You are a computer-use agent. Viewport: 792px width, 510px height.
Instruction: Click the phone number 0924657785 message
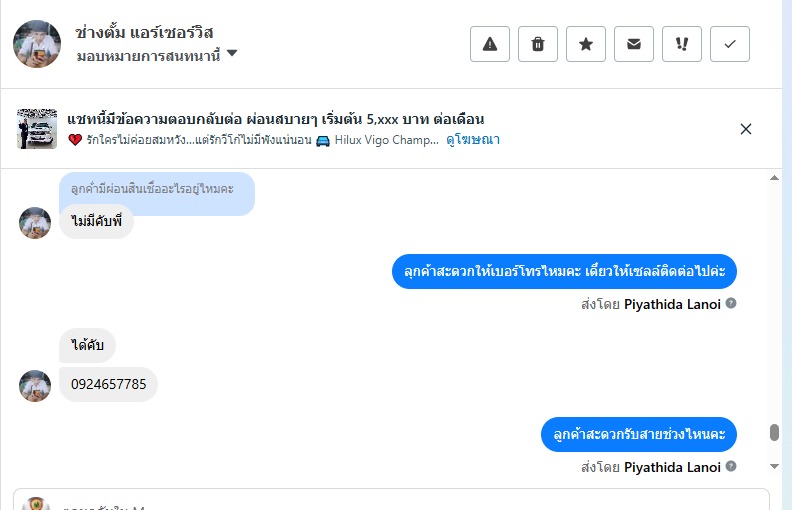109,384
